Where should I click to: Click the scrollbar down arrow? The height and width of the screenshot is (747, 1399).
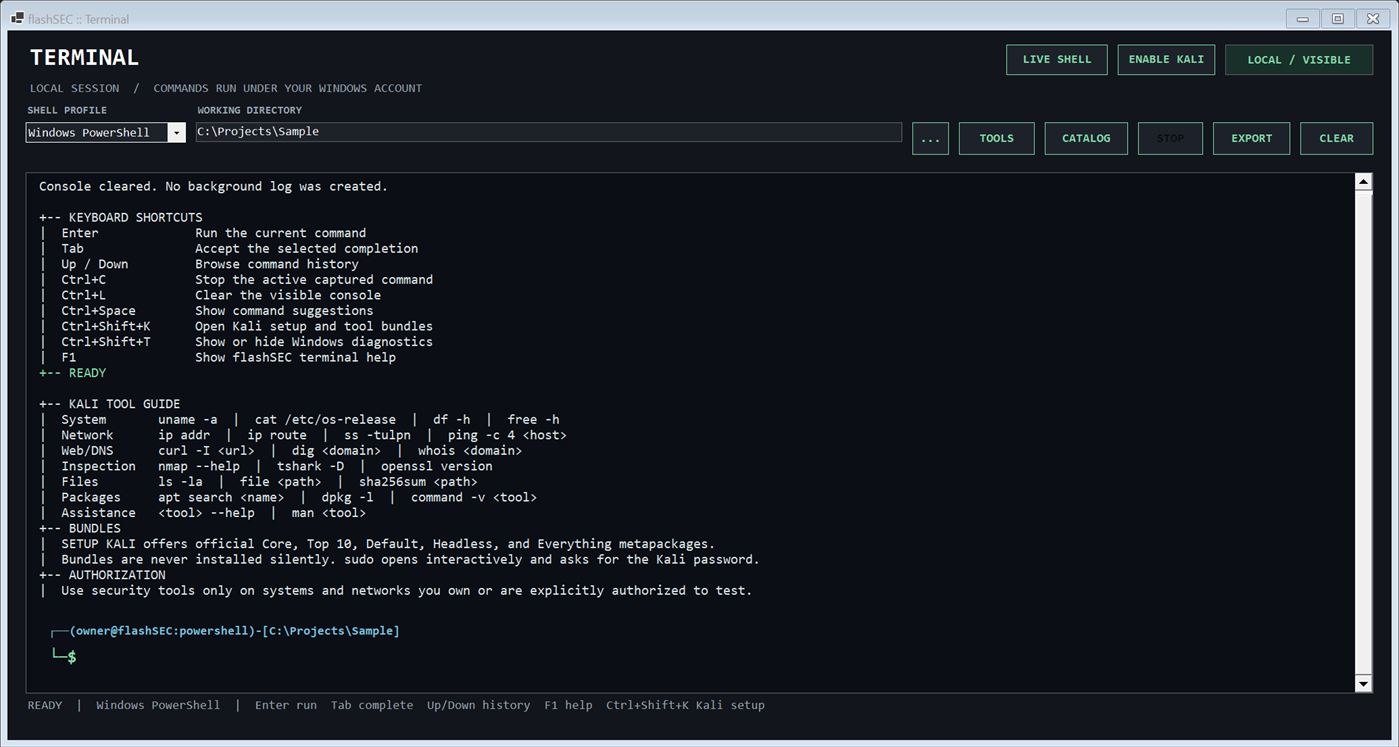click(x=1363, y=684)
